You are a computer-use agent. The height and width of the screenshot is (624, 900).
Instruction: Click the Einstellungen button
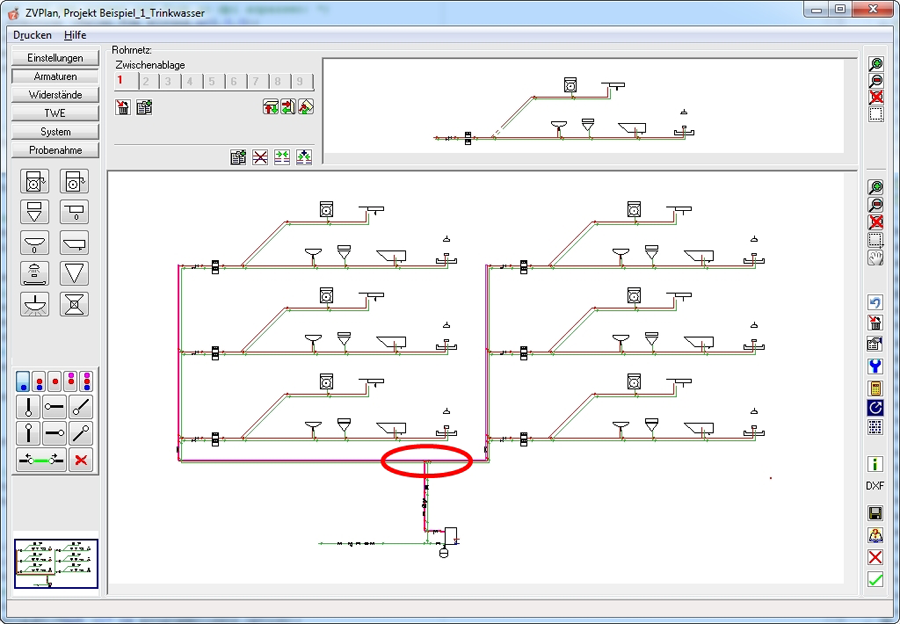(x=55, y=58)
